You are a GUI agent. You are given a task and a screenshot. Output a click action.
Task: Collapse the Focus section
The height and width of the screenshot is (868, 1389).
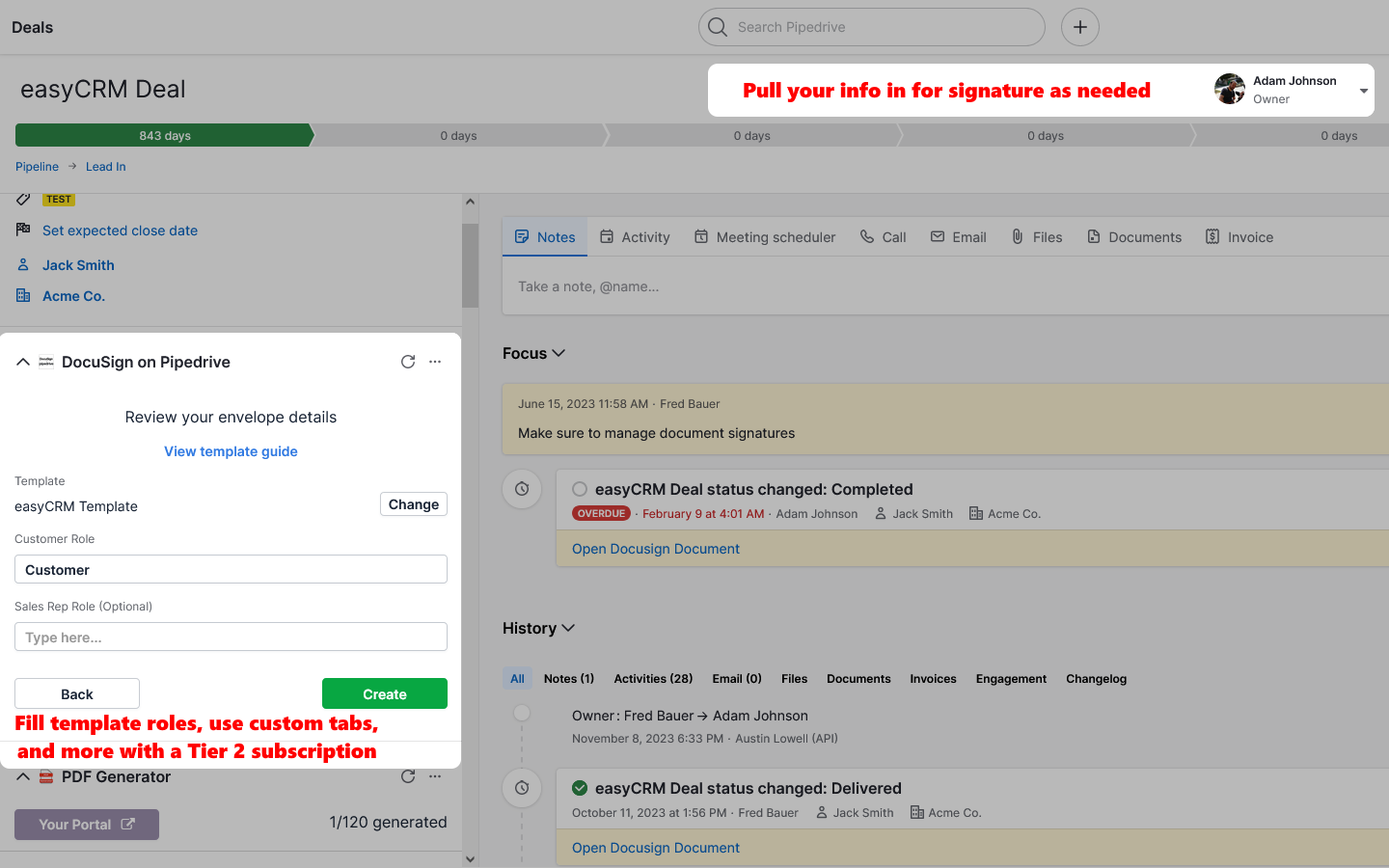559,353
